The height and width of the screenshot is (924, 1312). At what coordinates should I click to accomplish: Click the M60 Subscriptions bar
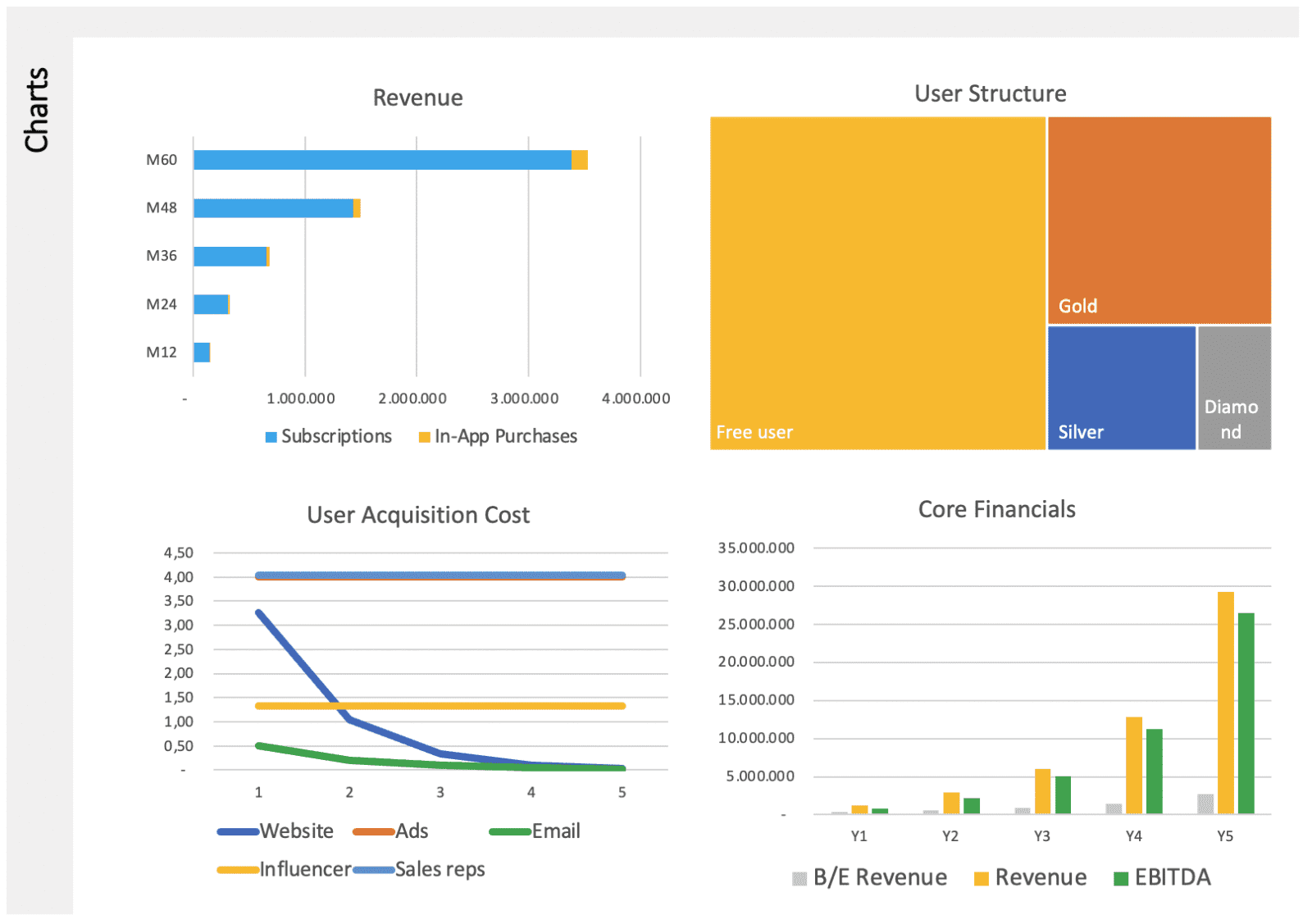pyautogui.click(x=382, y=160)
